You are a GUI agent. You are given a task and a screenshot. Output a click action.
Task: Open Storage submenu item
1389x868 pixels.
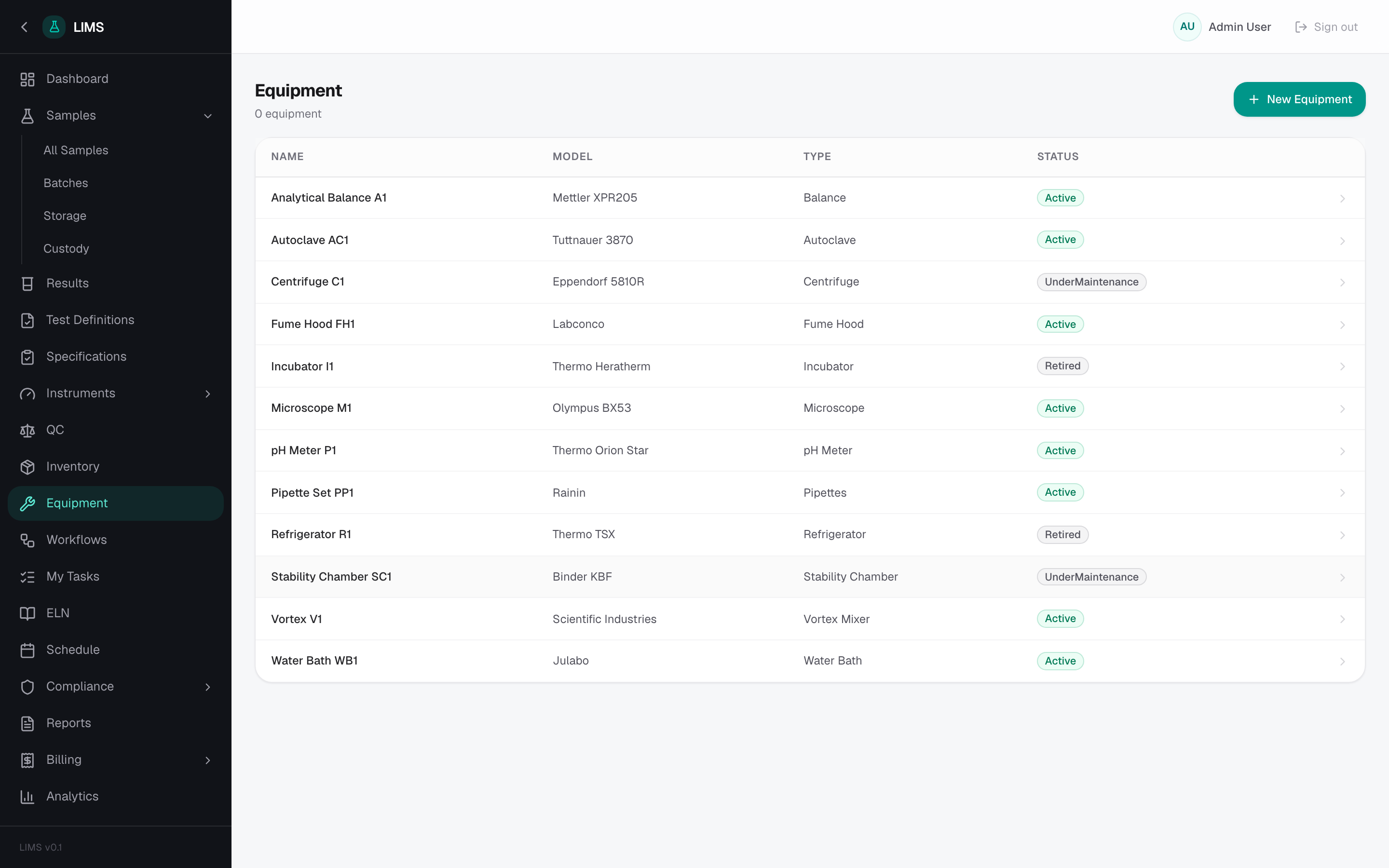point(65,216)
